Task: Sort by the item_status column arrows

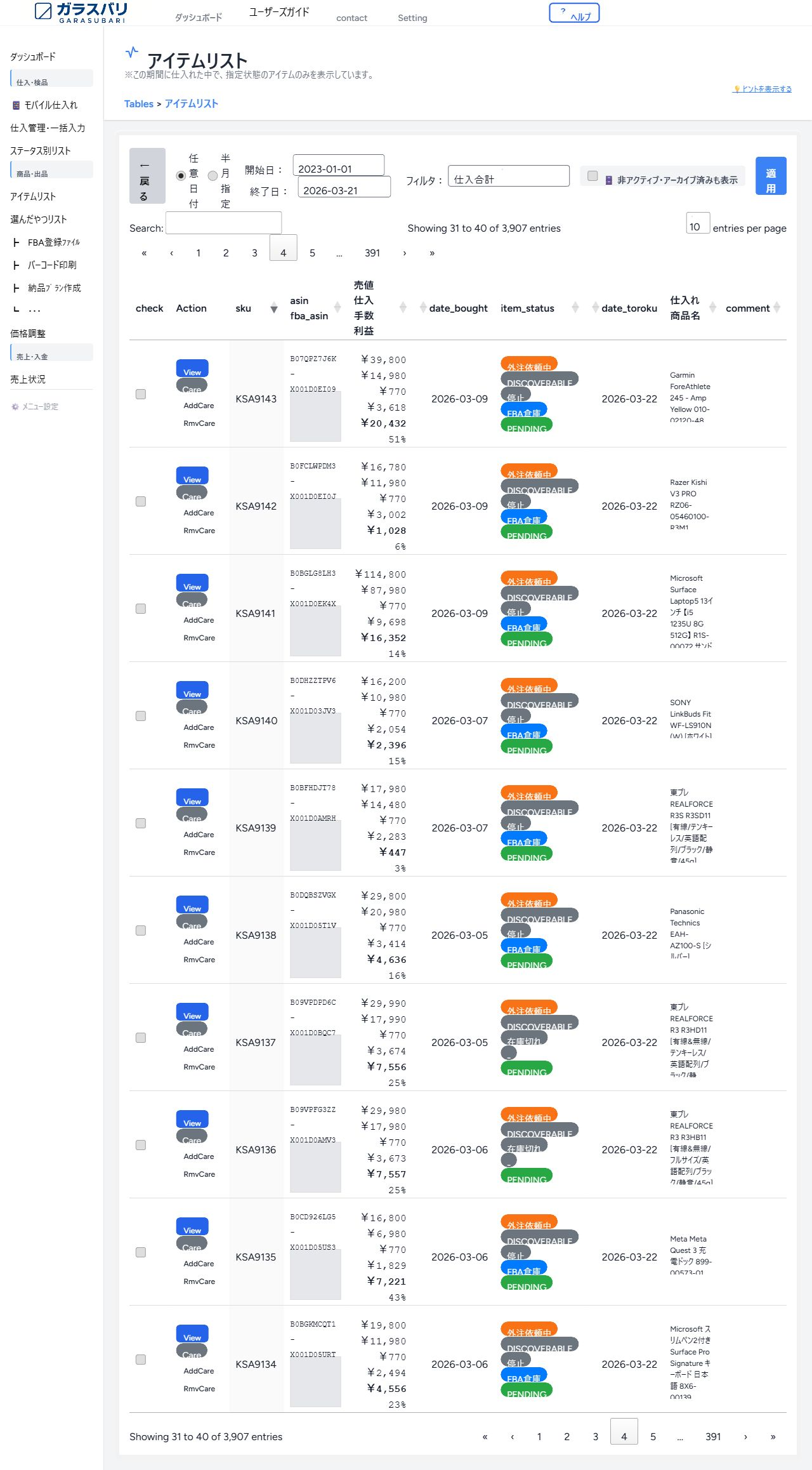Action: pos(575,308)
